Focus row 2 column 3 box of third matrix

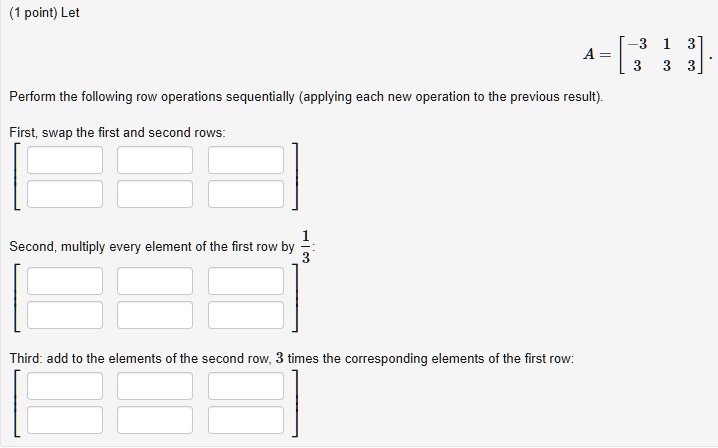point(246,420)
